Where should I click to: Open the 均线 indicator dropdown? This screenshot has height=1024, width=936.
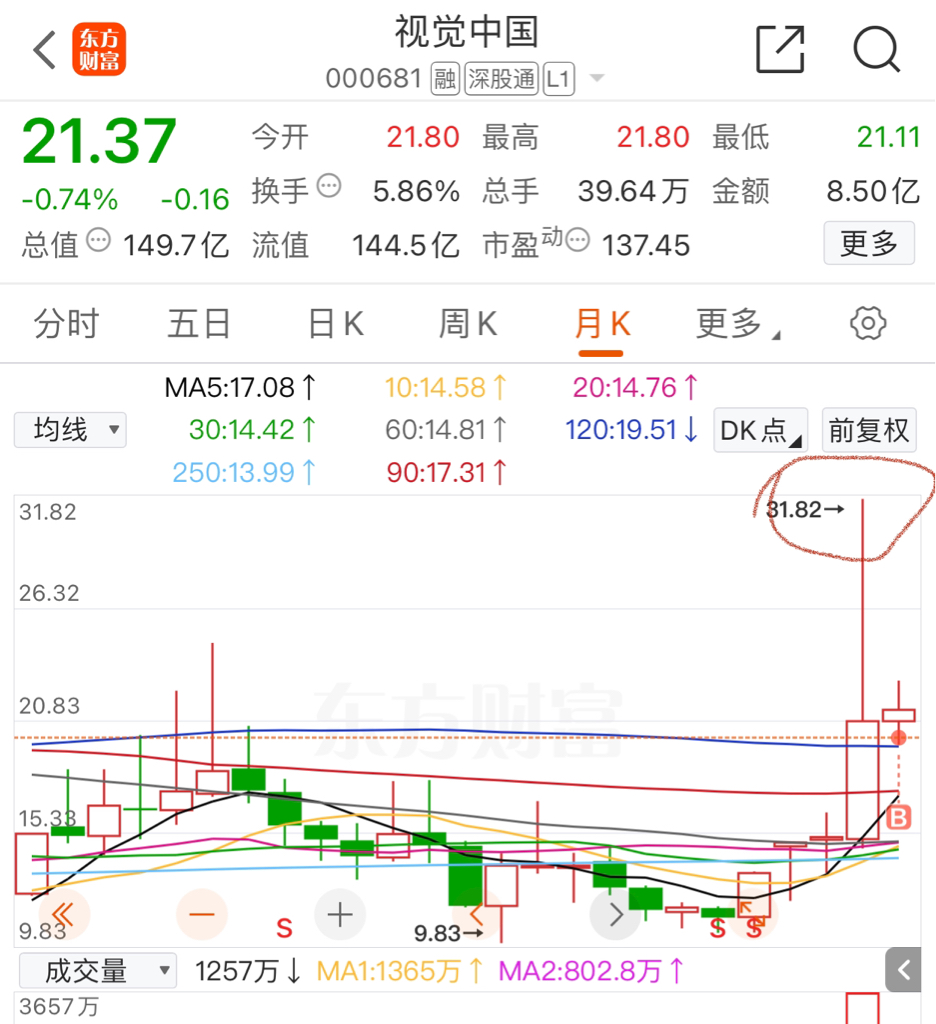coord(70,430)
